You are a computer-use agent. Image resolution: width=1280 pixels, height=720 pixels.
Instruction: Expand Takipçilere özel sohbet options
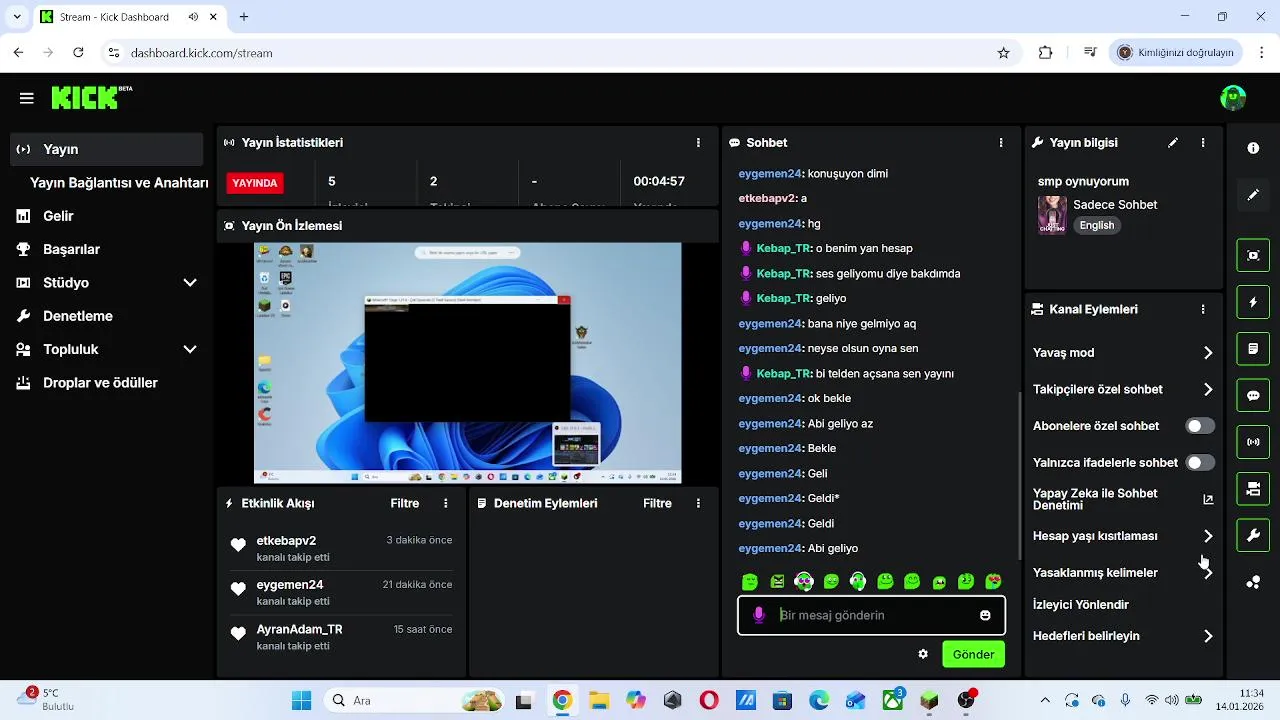point(1208,390)
